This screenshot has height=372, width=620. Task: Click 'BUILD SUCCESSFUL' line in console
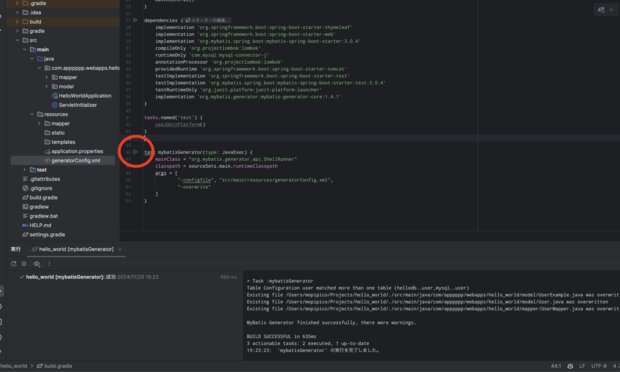[x=282, y=336]
